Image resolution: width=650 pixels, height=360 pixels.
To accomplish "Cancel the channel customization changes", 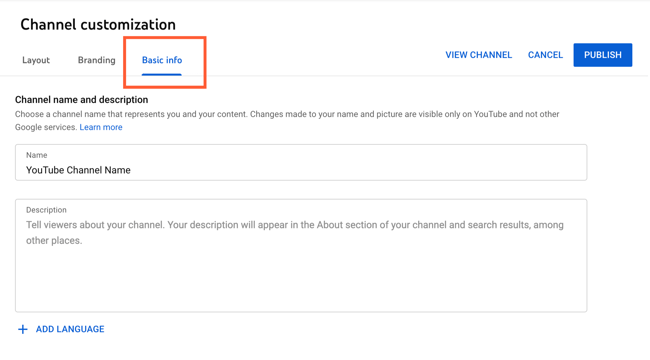I will point(545,55).
